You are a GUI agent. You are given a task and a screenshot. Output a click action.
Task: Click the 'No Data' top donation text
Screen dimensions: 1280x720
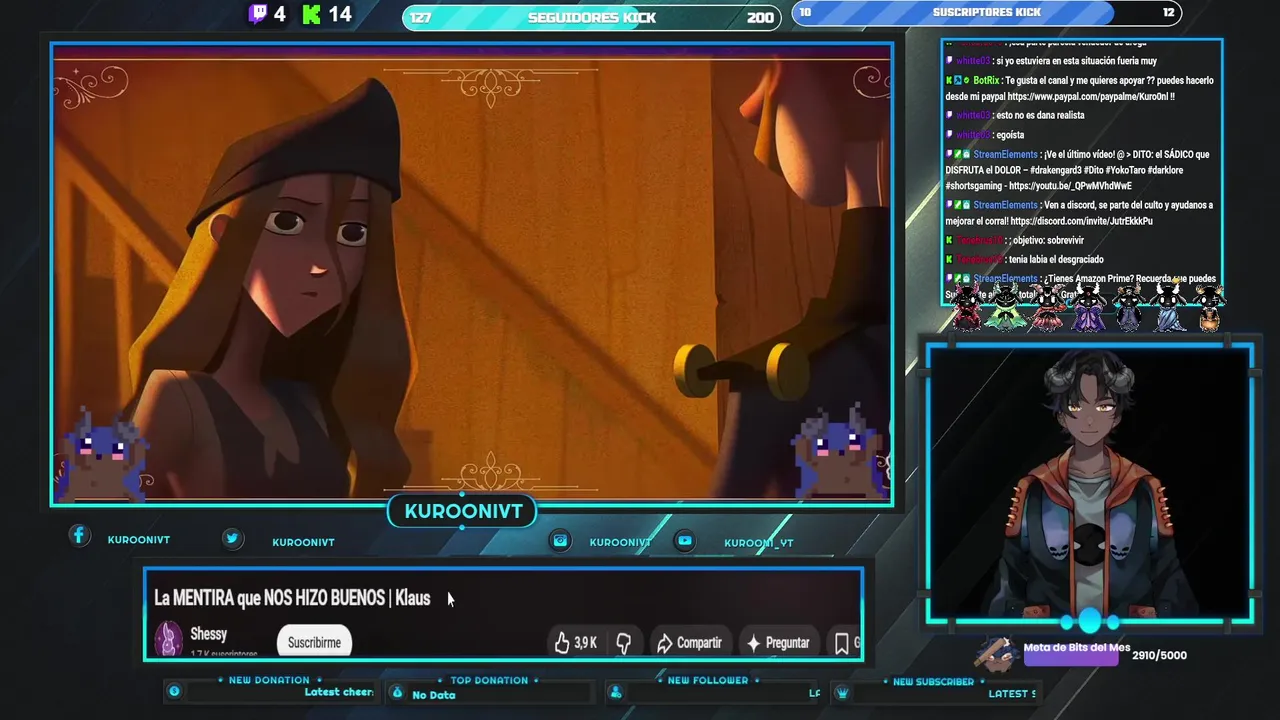(434, 695)
